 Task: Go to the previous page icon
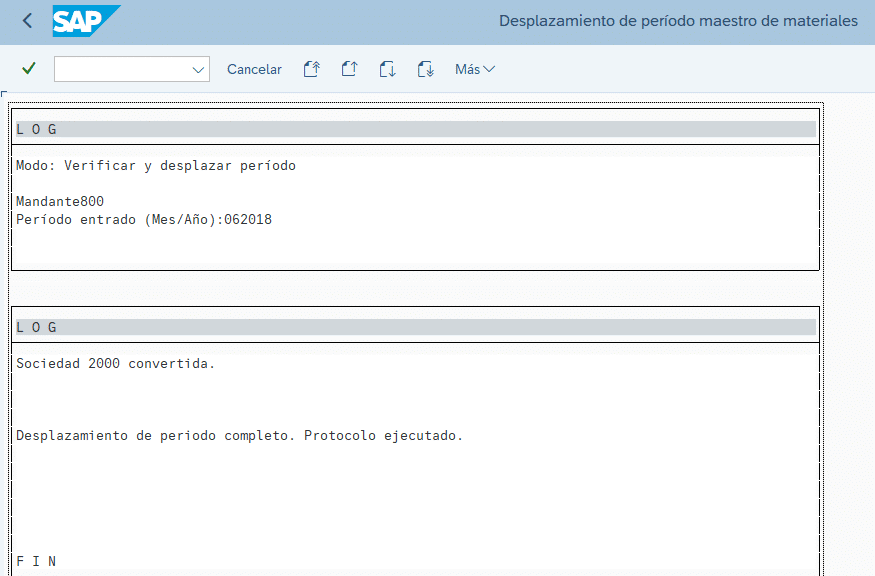[349, 69]
